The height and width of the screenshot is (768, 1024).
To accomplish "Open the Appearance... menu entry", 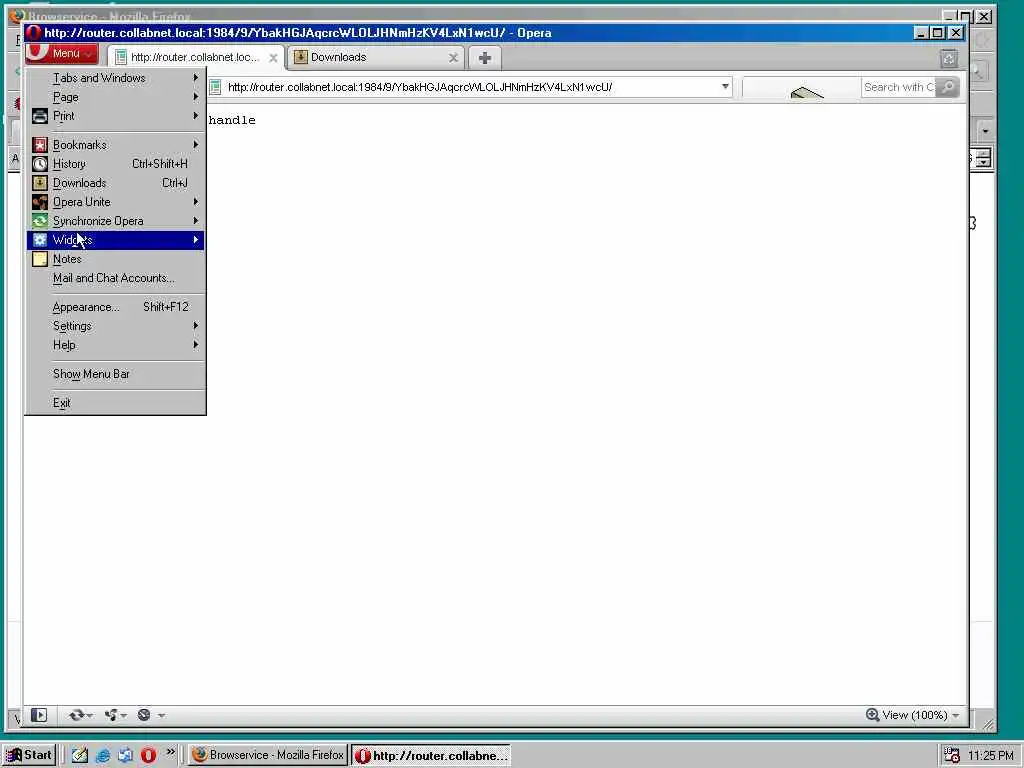I will [116, 307].
